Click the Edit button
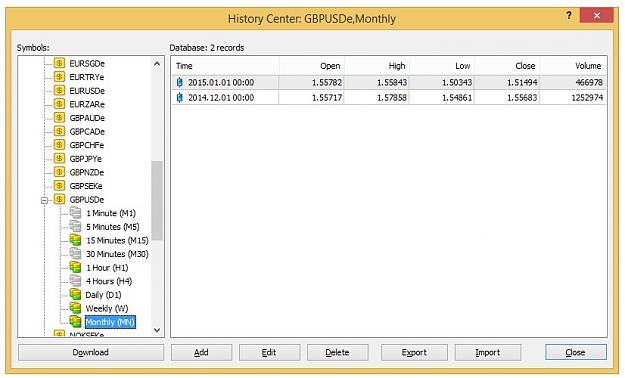Viewport: 625px width, 378px height. point(269,352)
